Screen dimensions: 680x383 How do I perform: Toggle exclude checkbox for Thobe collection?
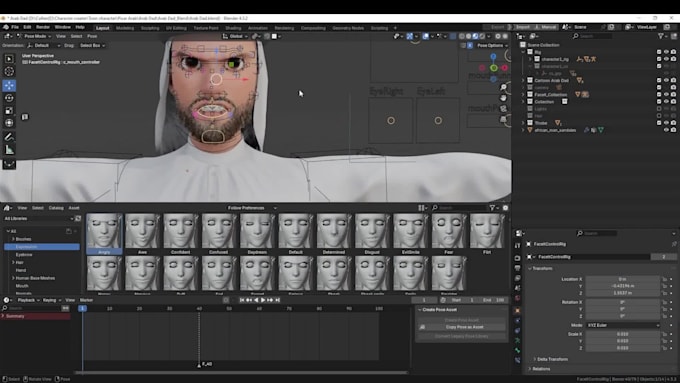659,123
